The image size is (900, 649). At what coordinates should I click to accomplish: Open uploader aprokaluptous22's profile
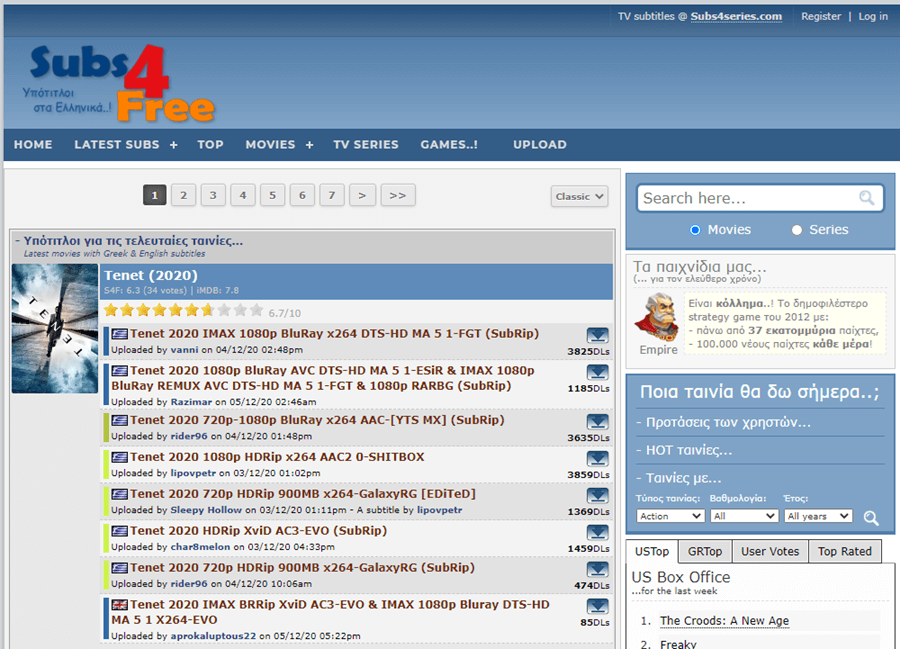point(213,636)
